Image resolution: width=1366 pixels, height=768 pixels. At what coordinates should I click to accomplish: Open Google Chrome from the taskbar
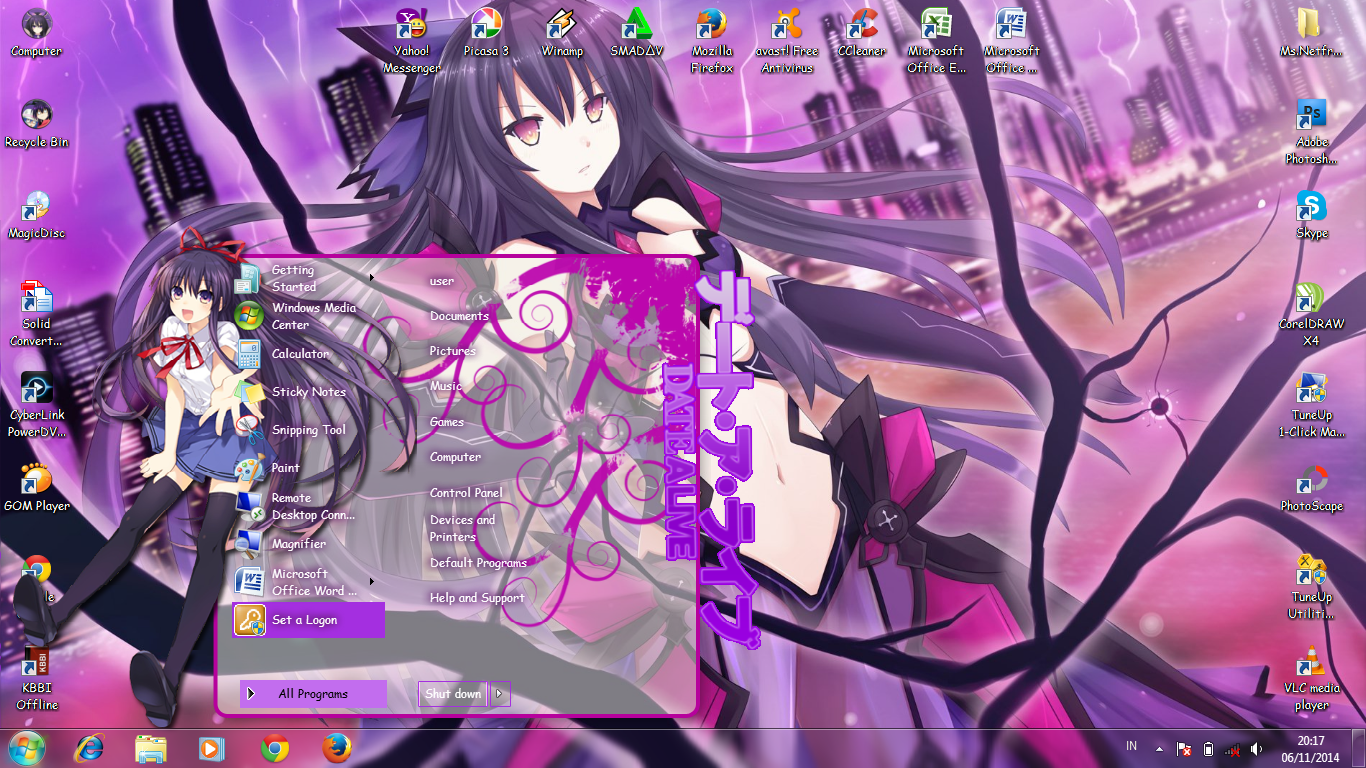coord(275,748)
